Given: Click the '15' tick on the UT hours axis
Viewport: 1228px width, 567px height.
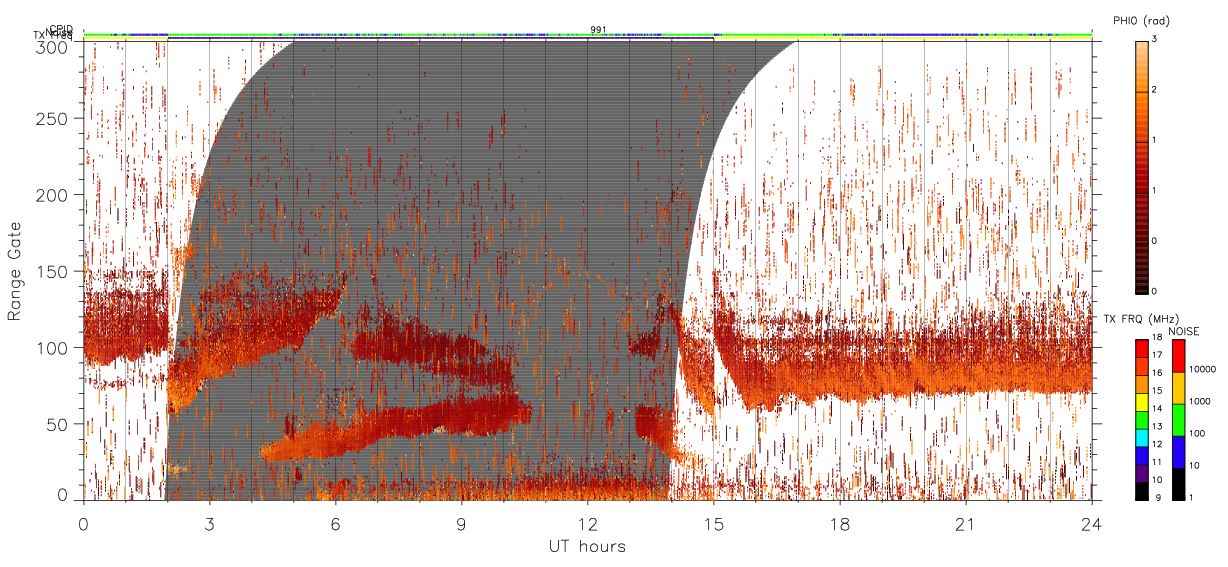Looking at the screenshot, I should coord(714,523).
